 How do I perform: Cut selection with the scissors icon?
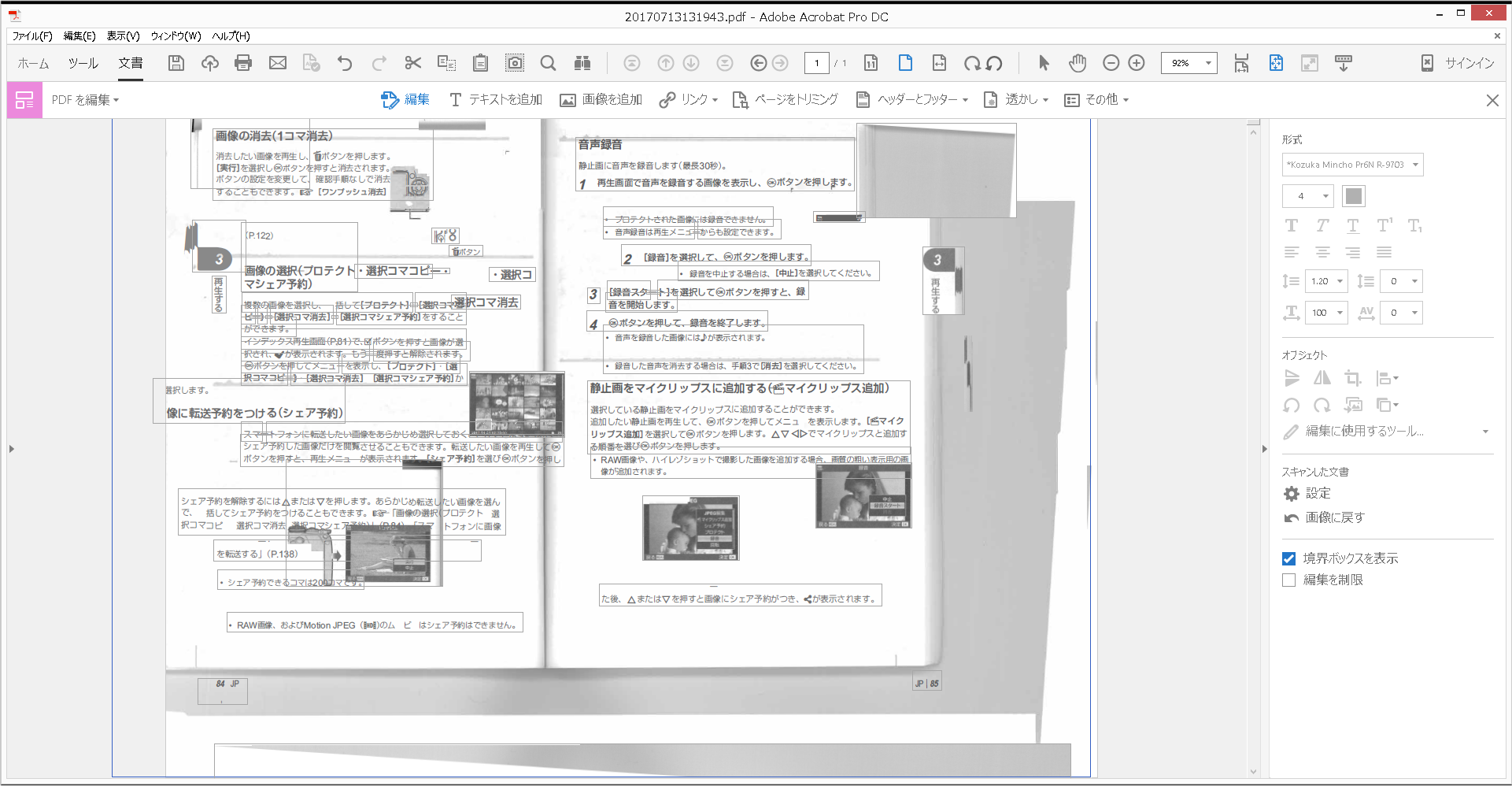(412, 63)
